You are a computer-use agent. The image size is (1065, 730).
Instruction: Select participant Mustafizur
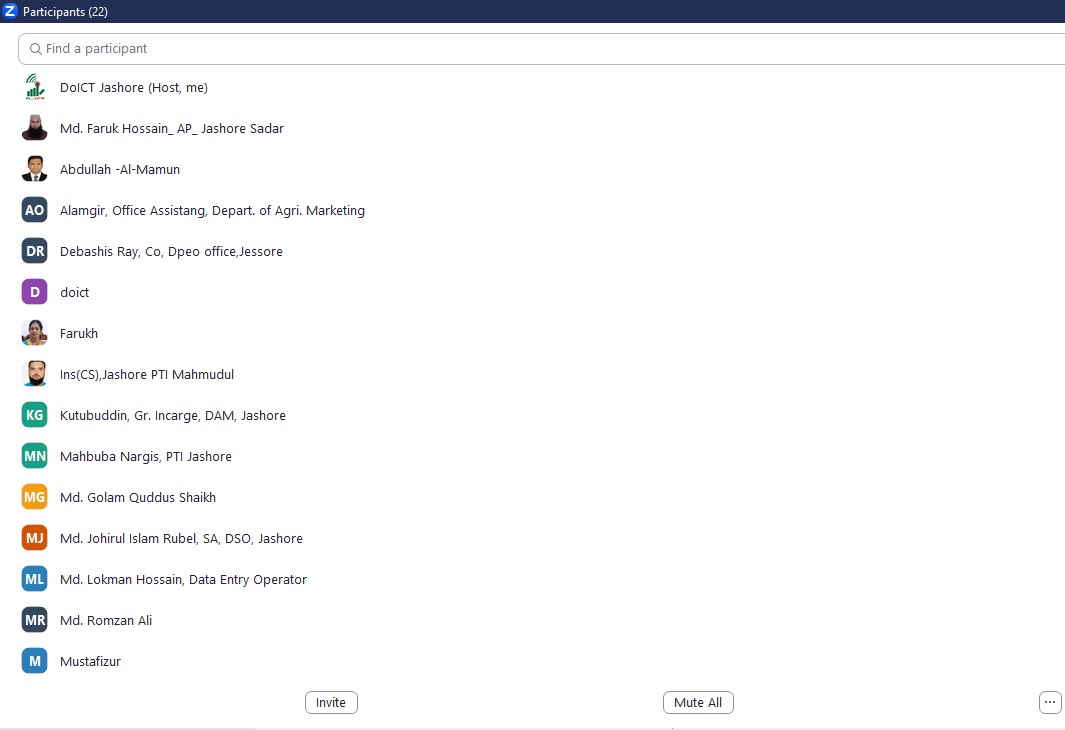(x=90, y=661)
